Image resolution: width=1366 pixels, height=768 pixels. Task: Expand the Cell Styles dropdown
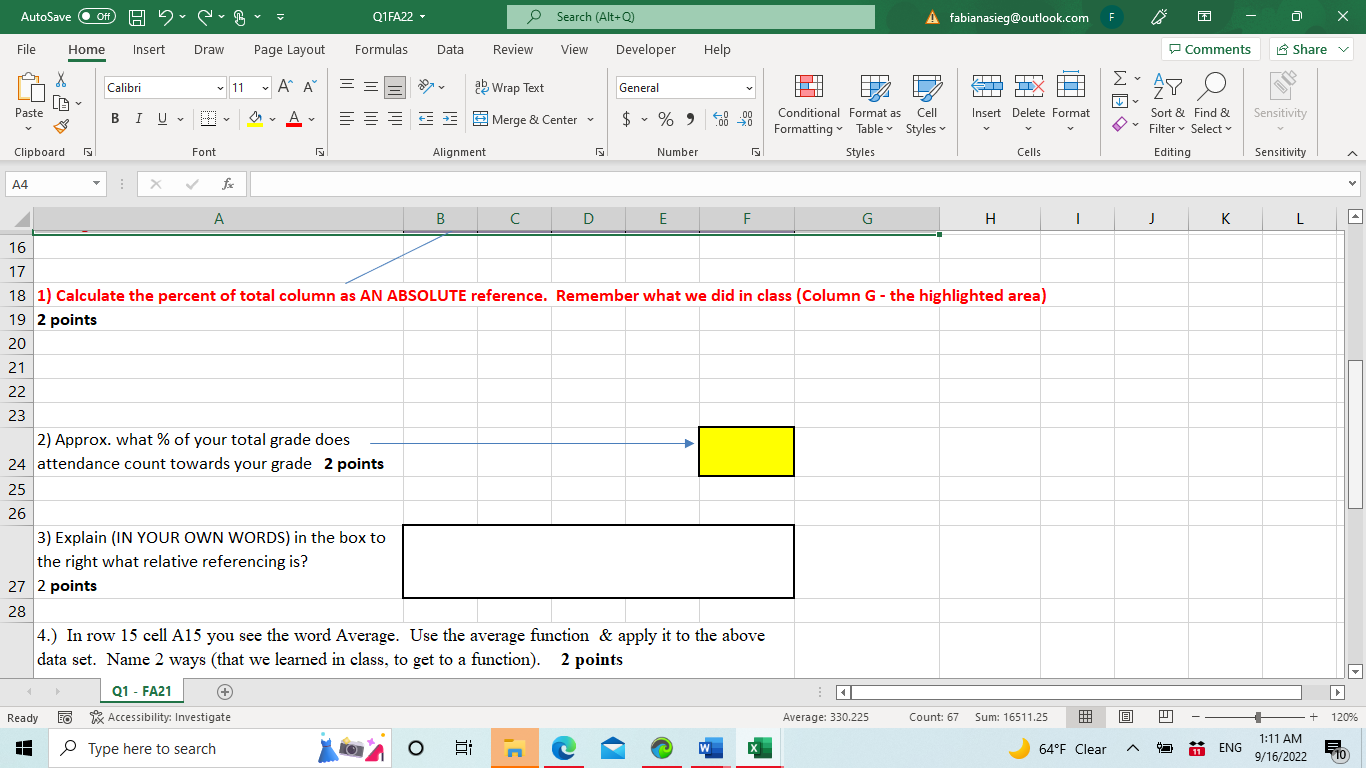[926, 104]
